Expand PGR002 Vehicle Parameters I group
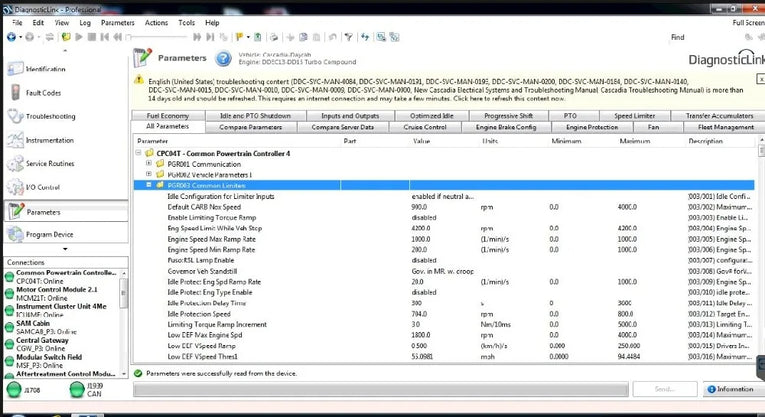This screenshot has width=765, height=417. [x=149, y=174]
